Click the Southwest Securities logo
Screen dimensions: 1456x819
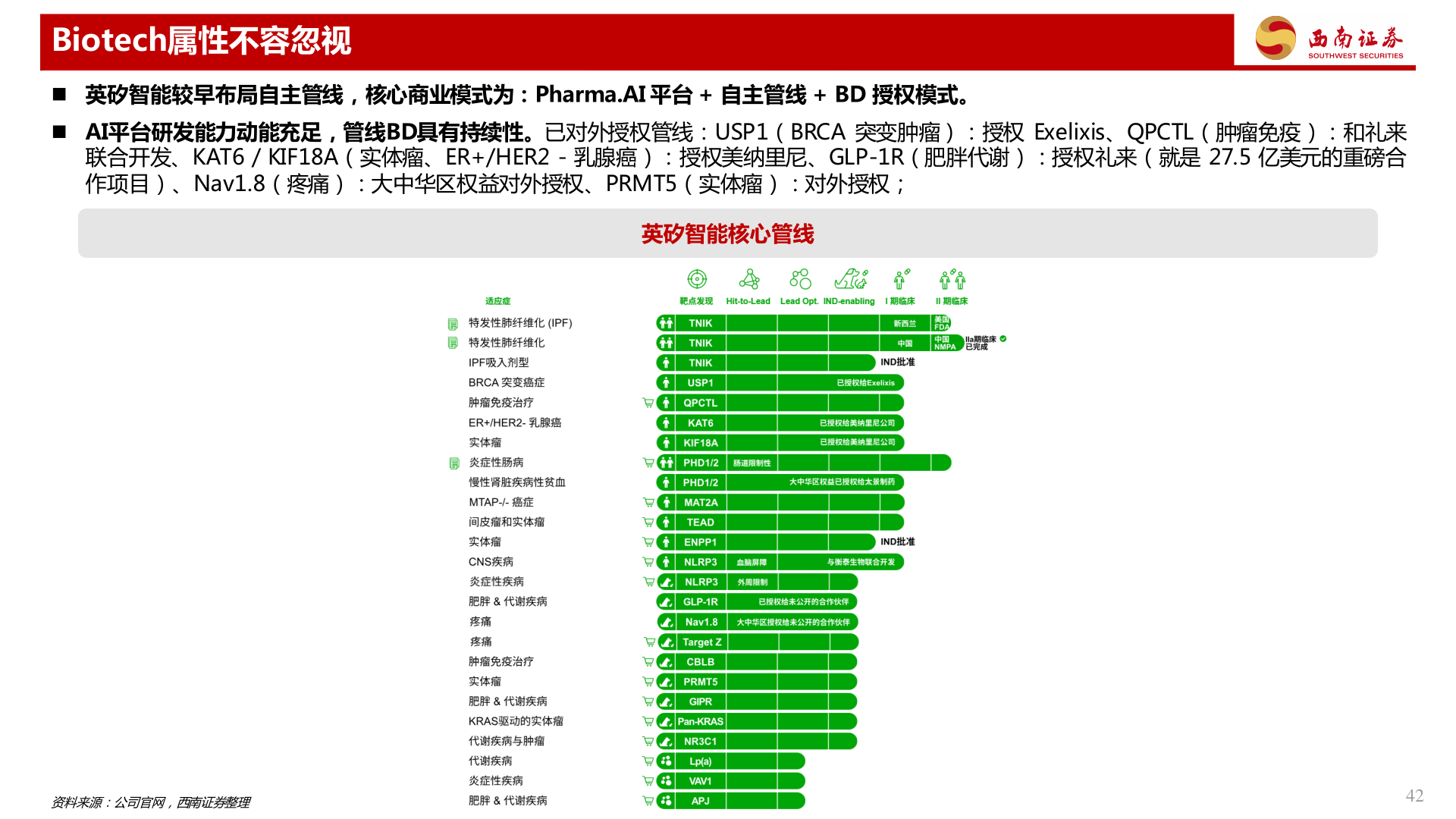click(x=1329, y=39)
